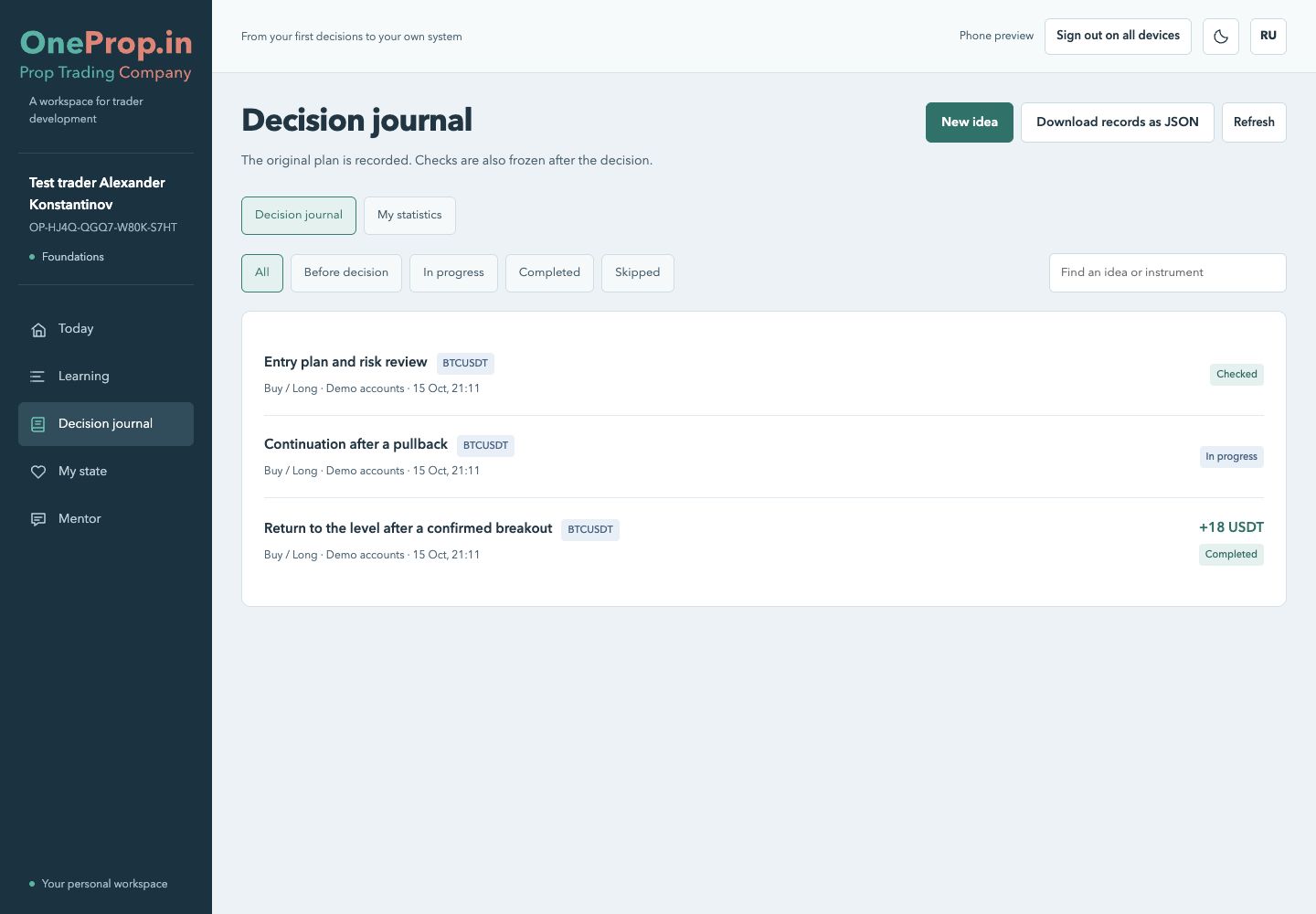Click the Foundations level label
This screenshot has height=914, width=1316.
pos(73,257)
